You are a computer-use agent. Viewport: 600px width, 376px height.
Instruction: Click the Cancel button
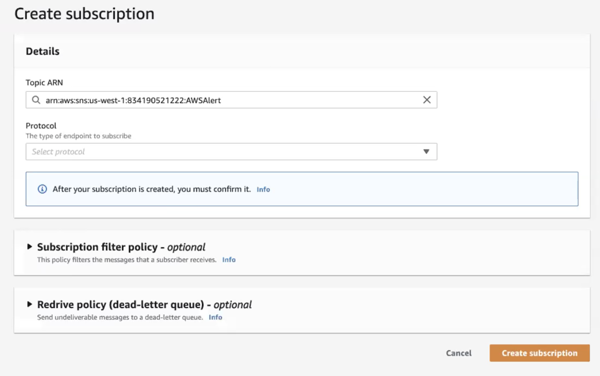click(x=458, y=353)
